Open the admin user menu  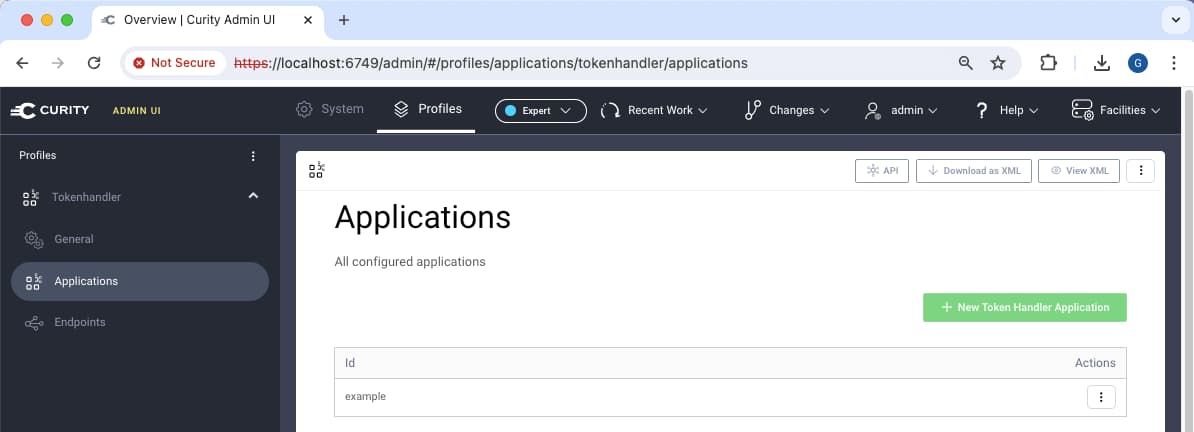tap(901, 110)
